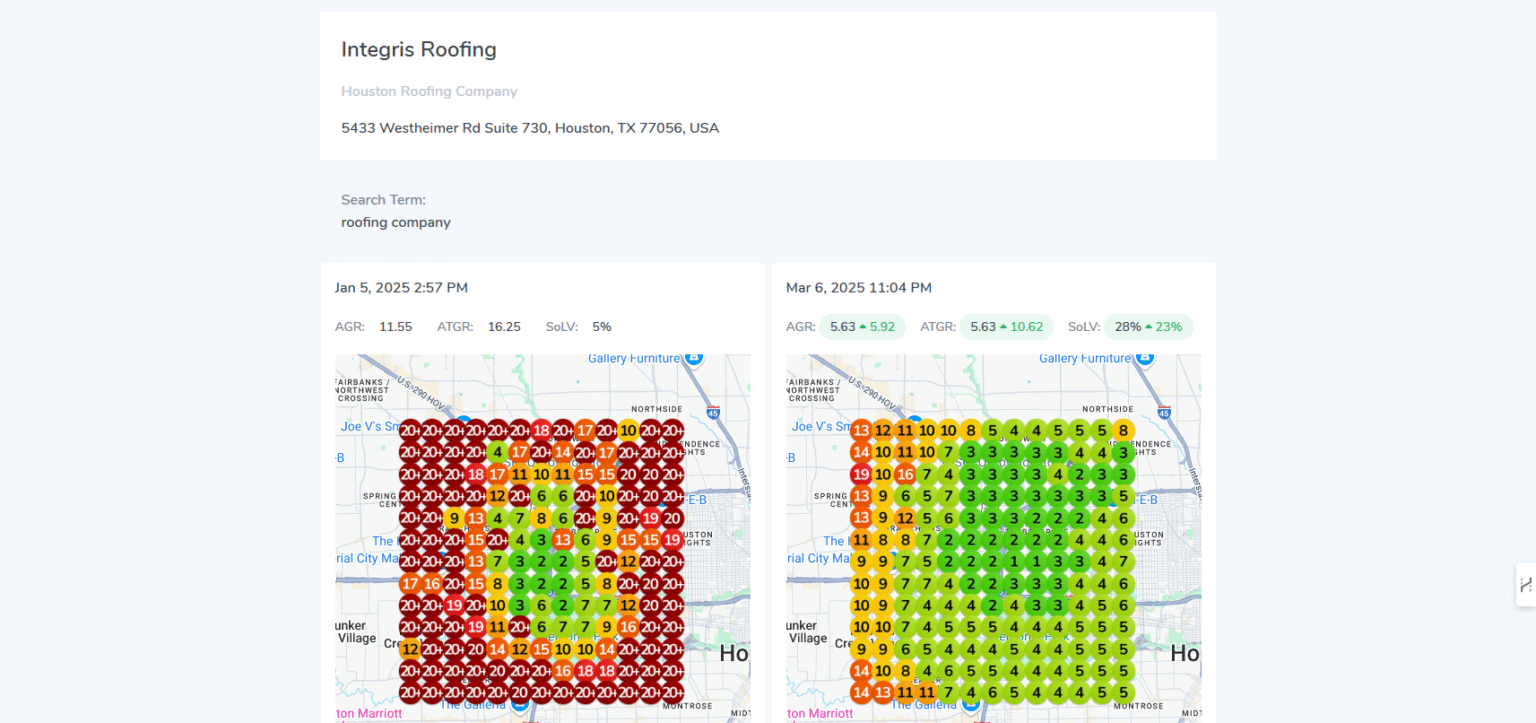This screenshot has height=723, width=1536.
Task: Click Gallery Furniture marker on the January map
Action: pos(695,358)
